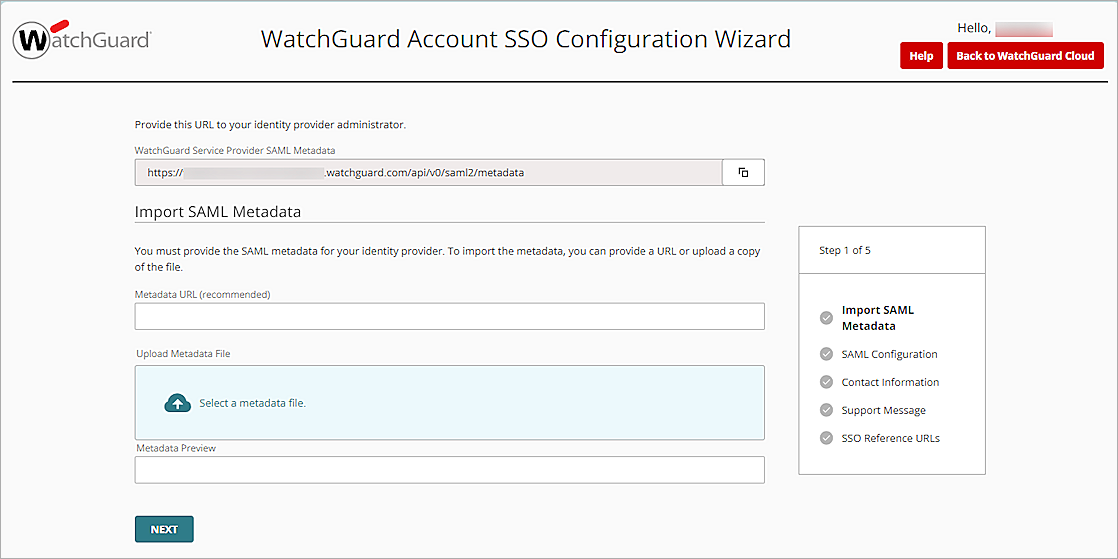The width and height of the screenshot is (1118, 559).
Task: Click the Metadata Preview field
Action: point(449,470)
